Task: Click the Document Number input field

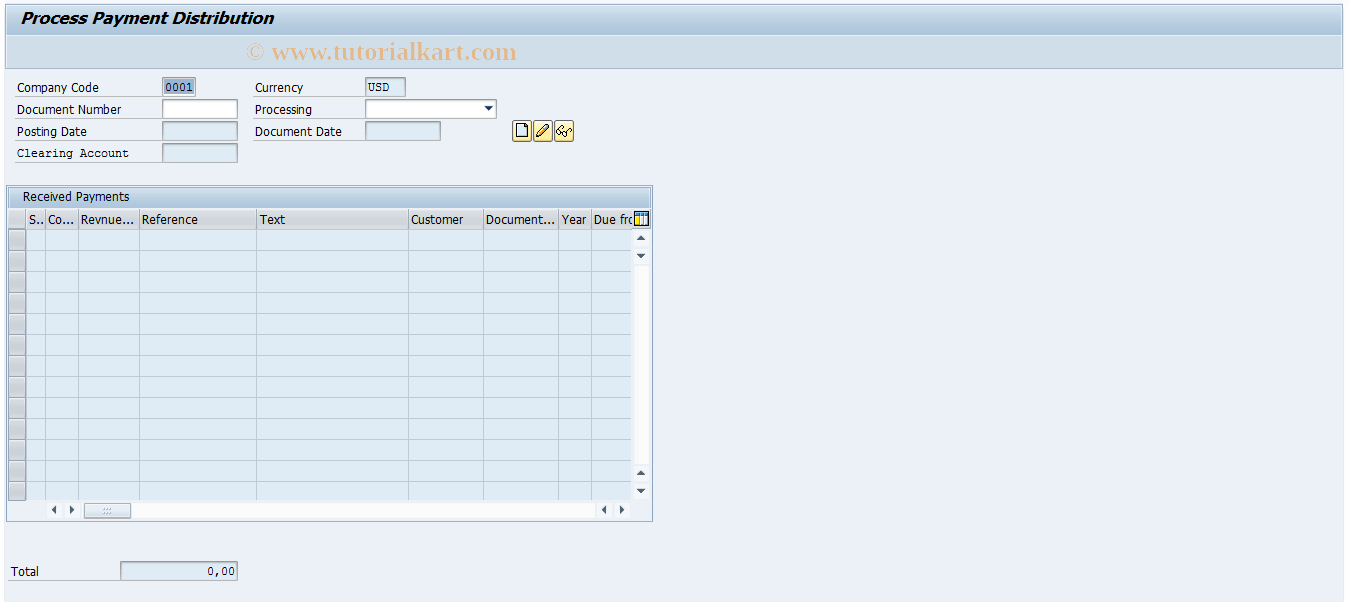Action: click(199, 108)
